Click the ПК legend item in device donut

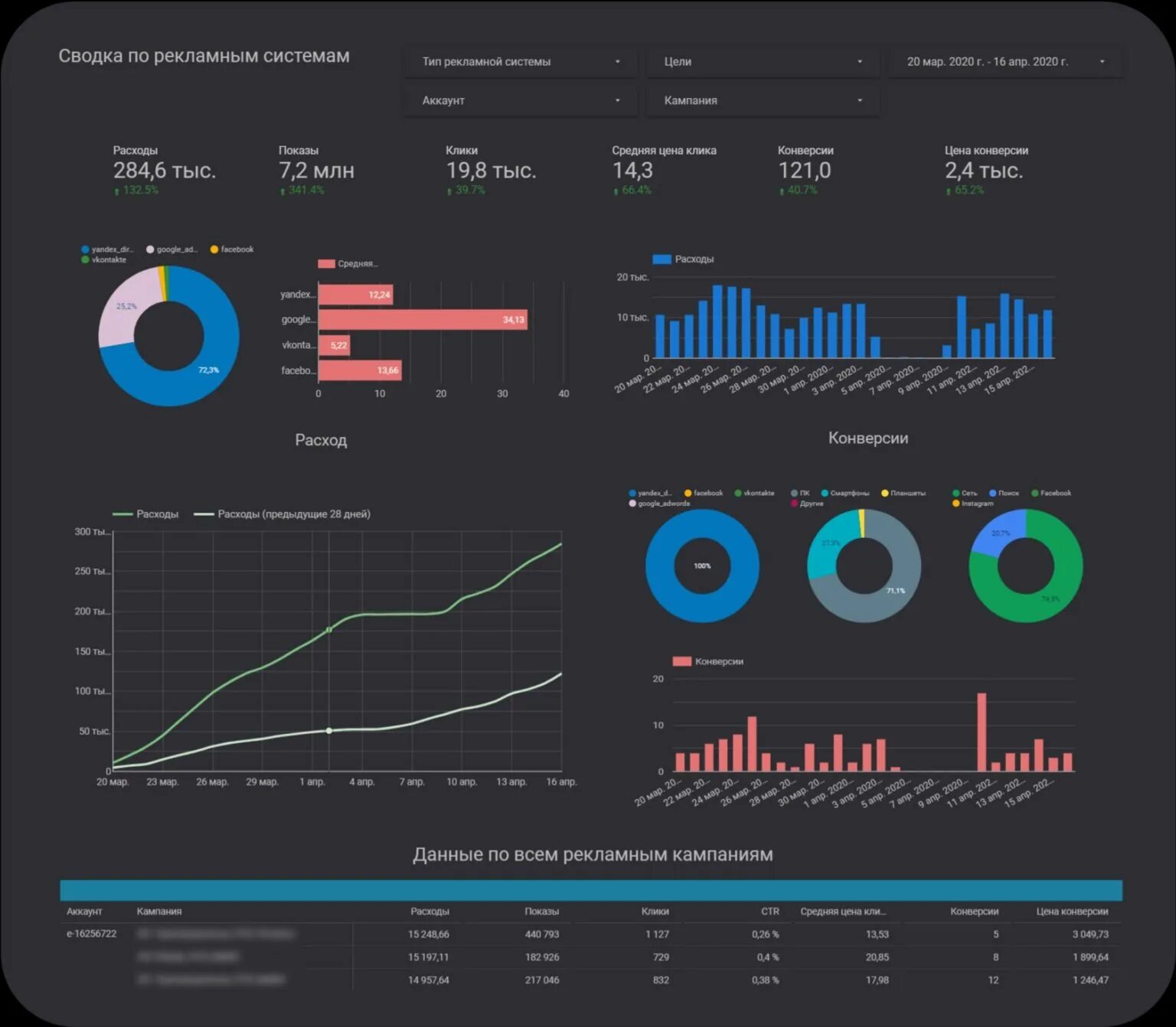(x=800, y=493)
